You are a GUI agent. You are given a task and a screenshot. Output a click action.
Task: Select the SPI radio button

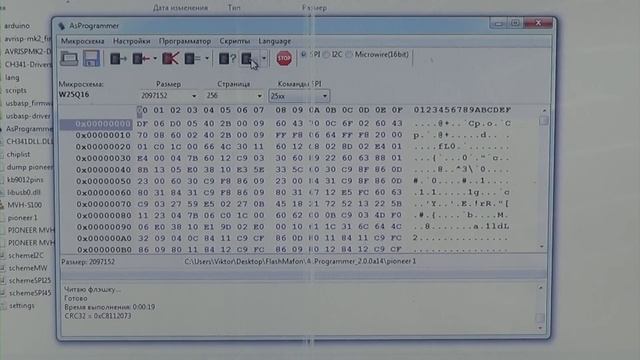tap(304, 54)
